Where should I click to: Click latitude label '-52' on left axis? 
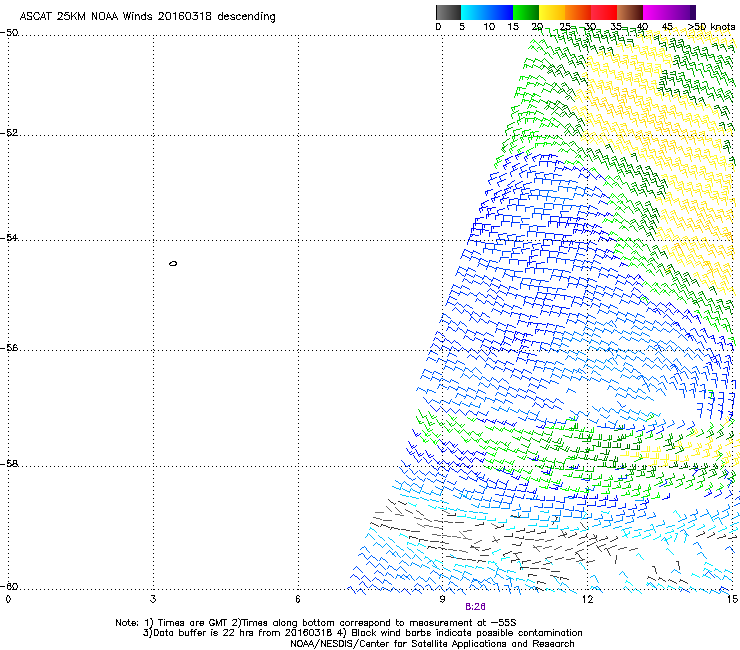click(x=9, y=133)
